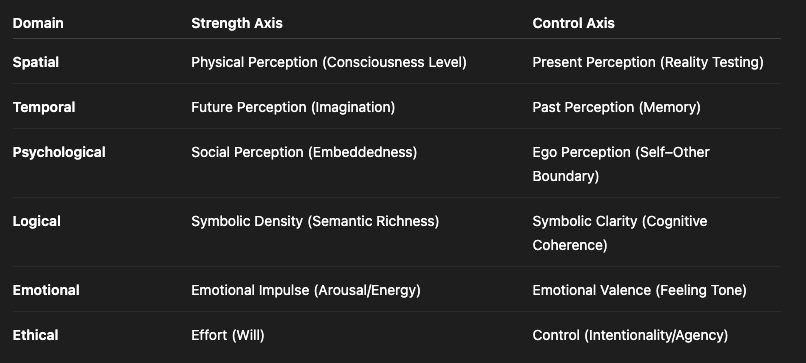Image resolution: width=806 pixels, height=363 pixels.
Task: Click Emotional Impulse (Arousal/Energy) cell
Action: click(x=306, y=291)
